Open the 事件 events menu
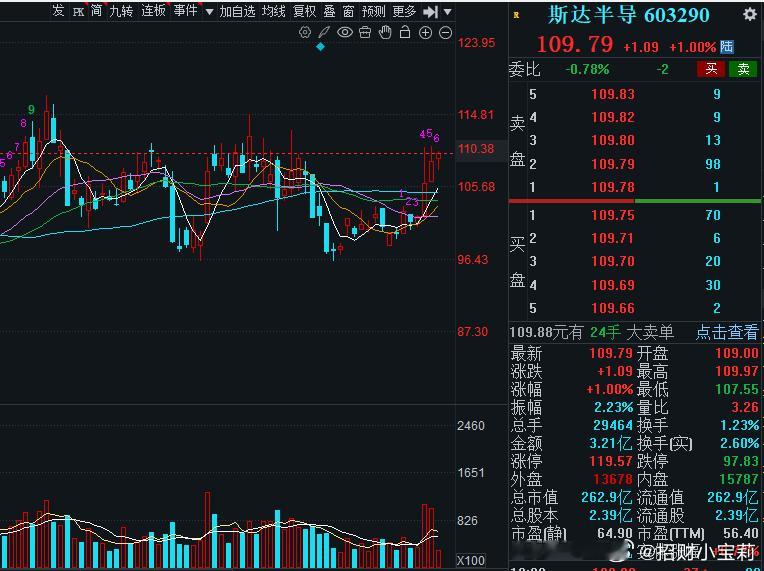This screenshot has height=571, width=764. coord(186,11)
